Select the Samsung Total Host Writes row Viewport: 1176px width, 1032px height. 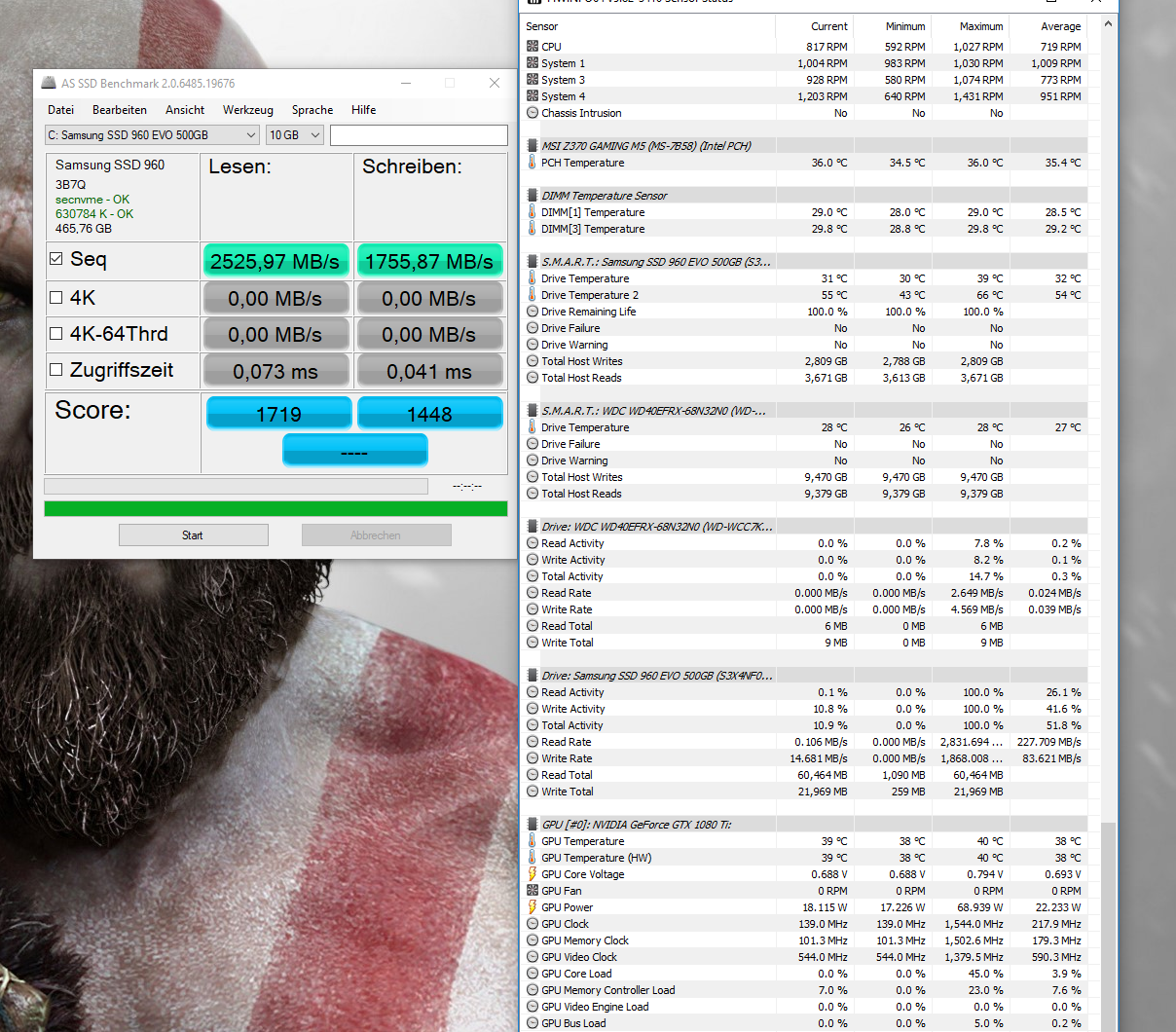pyautogui.click(x=805, y=361)
